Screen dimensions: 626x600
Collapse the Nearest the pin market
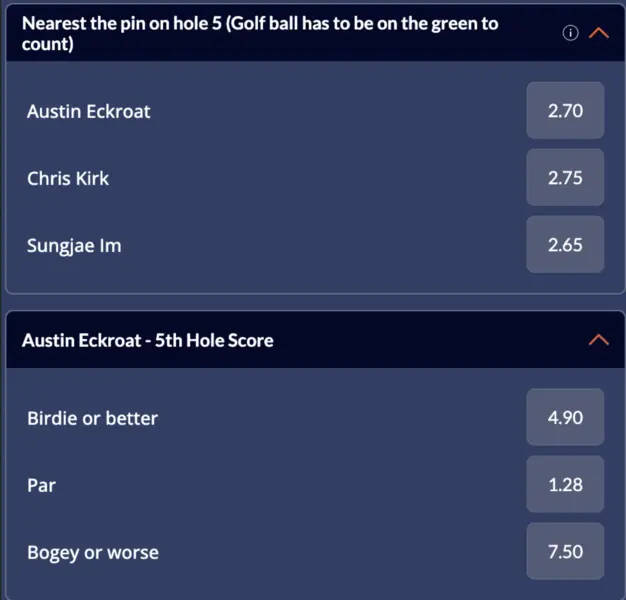598,33
